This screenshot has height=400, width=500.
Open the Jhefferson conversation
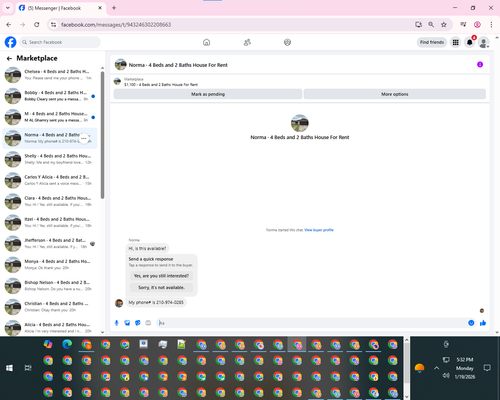click(x=50, y=244)
